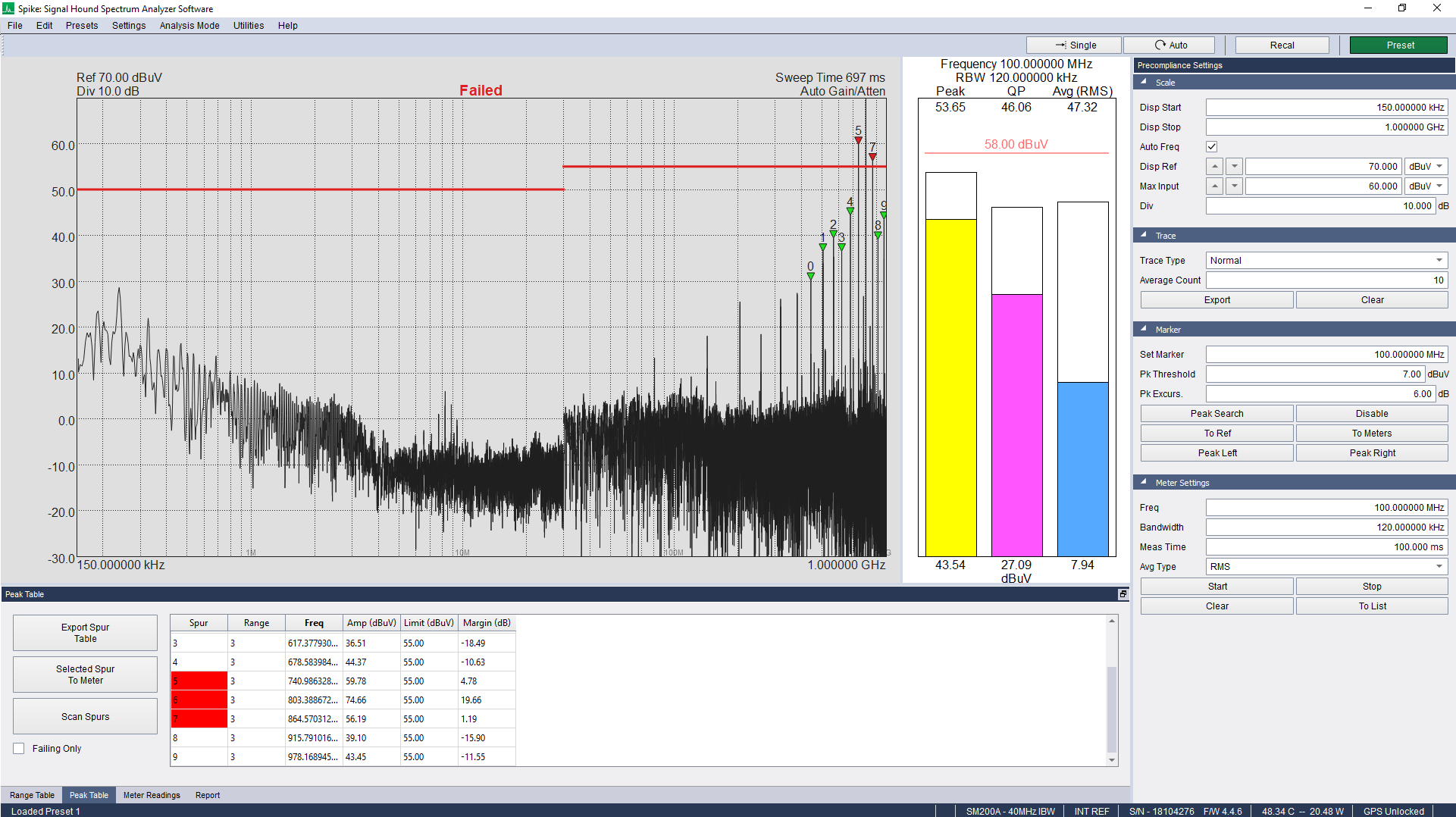The image size is (1456, 817).
Task: Select spur marker 7 on the spectrum
Action: point(872,157)
